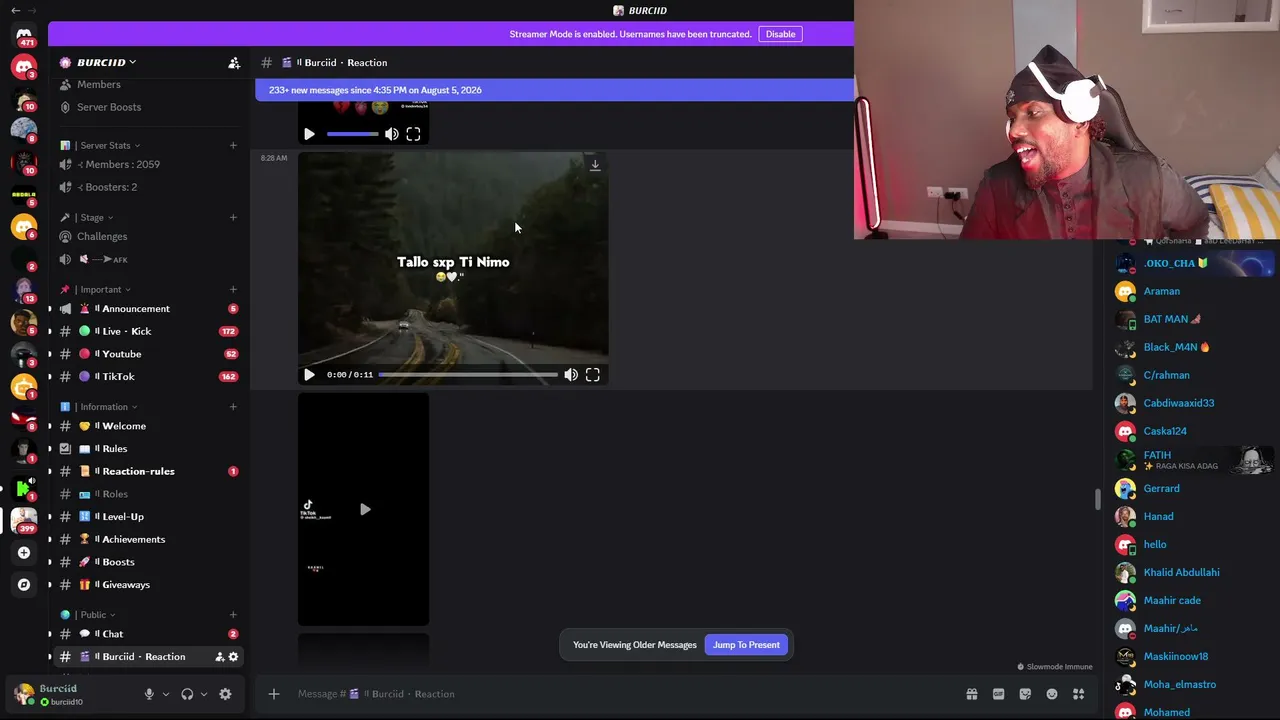Switch to the TikTok channel

tap(148, 377)
